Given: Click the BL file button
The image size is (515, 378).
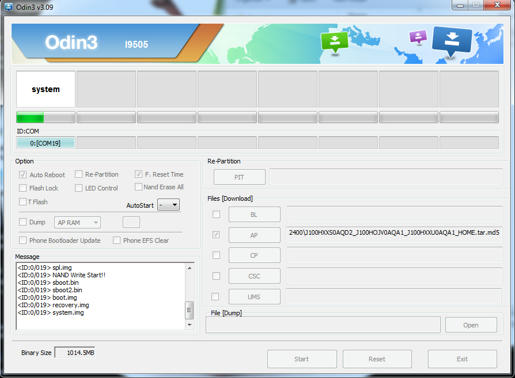Looking at the screenshot, I should click(254, 214).
